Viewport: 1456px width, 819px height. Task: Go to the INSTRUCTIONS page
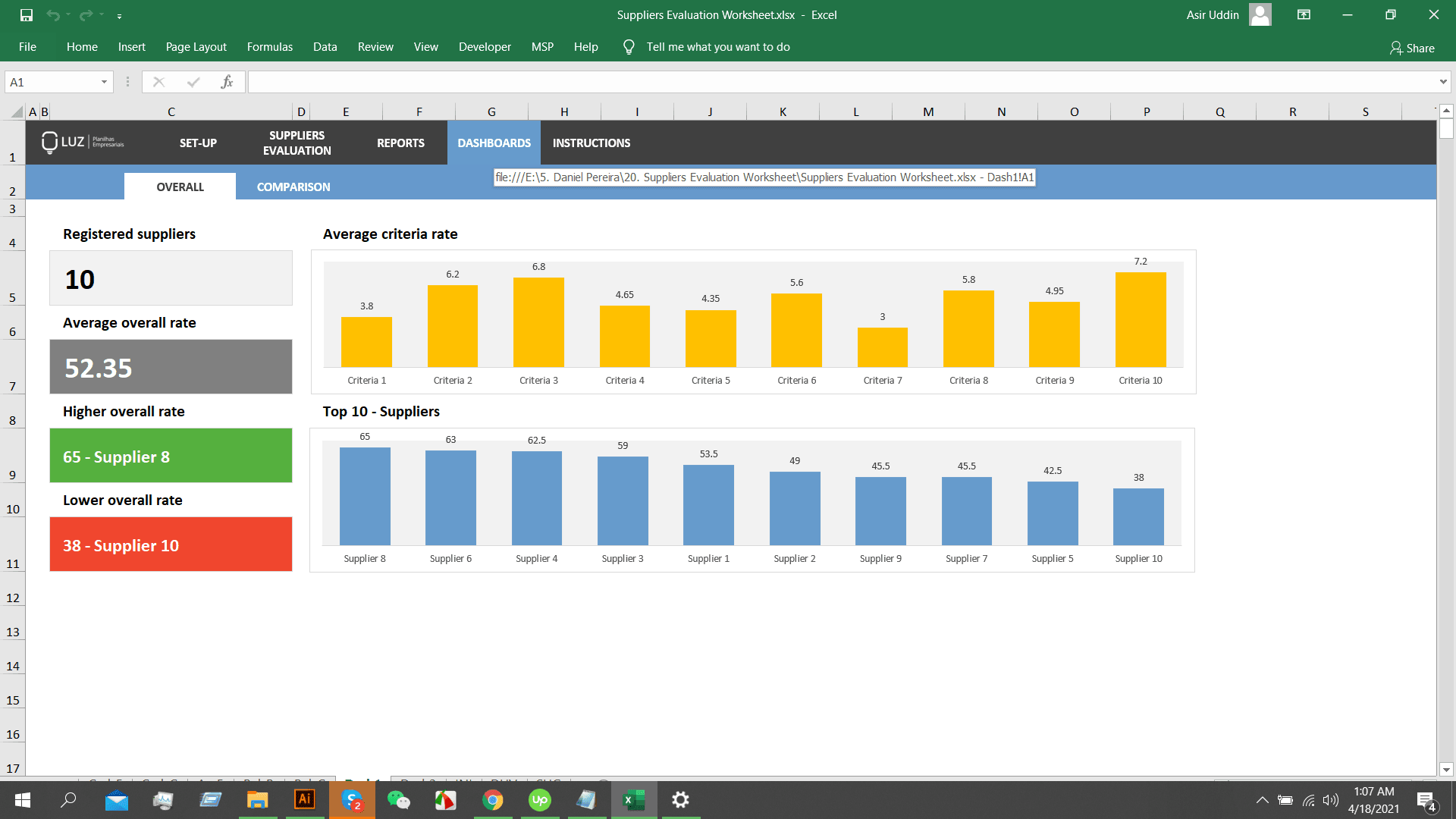point(591,143)
